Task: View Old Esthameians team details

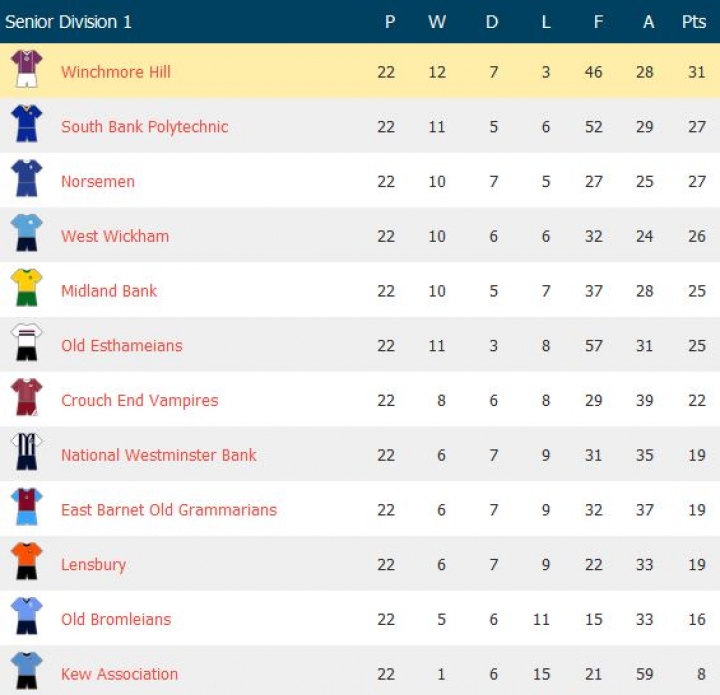Action: pyautogui.click(x=122, y=346)
